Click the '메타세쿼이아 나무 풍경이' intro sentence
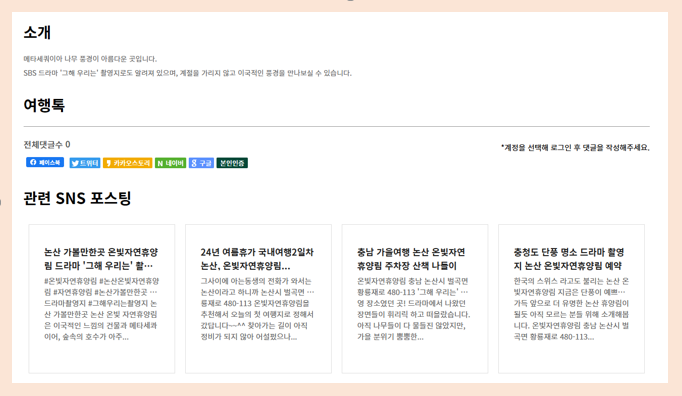This screenshot has width=682, height=396. pyautogui.click(x=90, y=59)
